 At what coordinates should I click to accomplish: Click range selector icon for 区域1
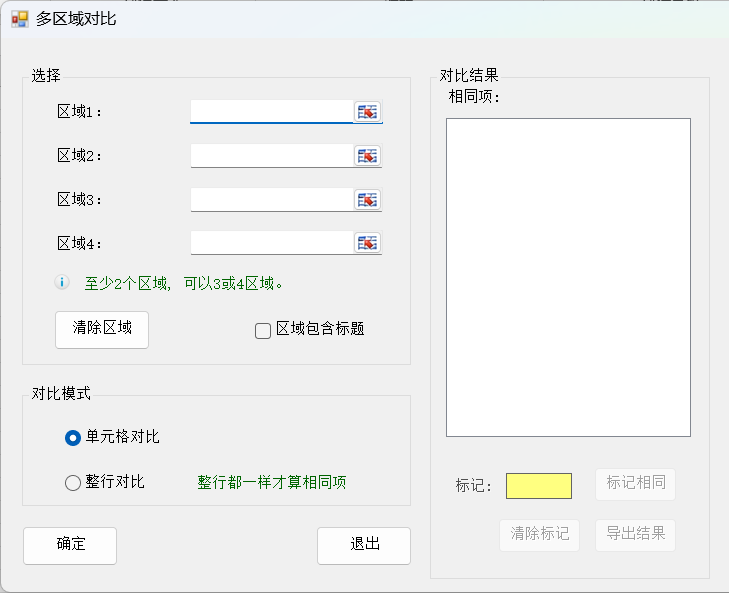point(367,112)
